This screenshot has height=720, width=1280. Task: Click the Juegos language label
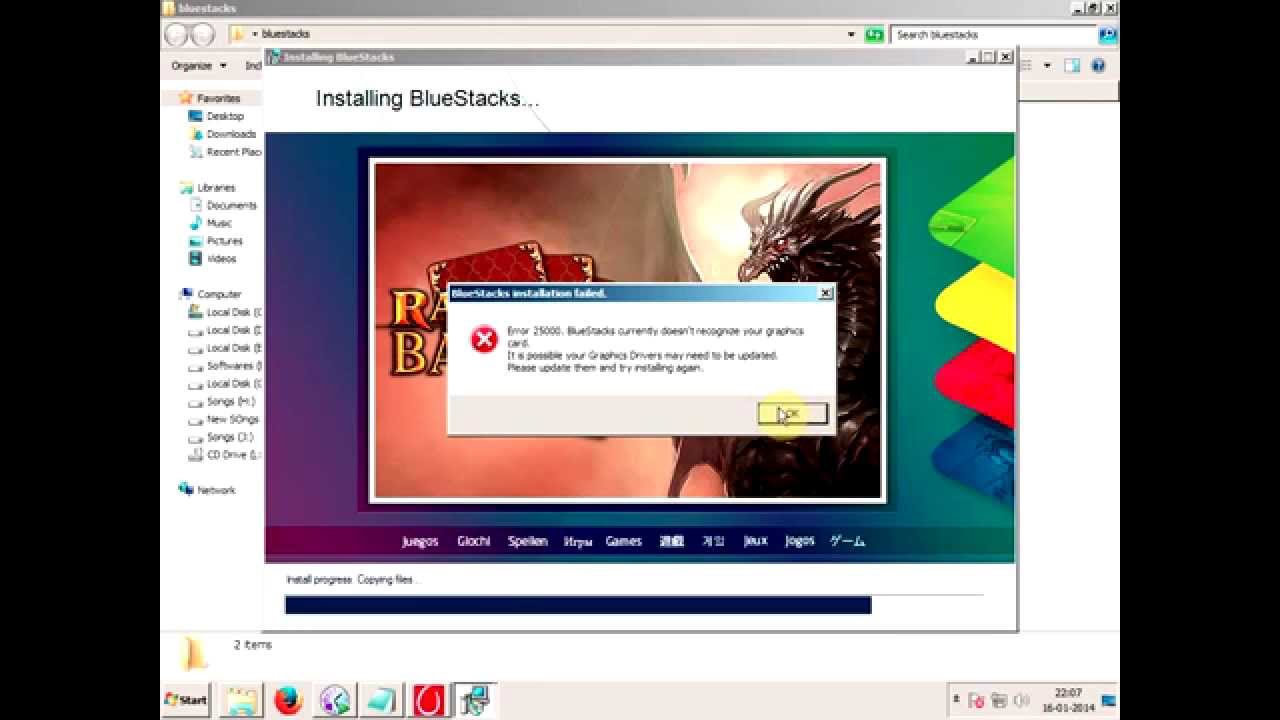[x=420, y=541]
